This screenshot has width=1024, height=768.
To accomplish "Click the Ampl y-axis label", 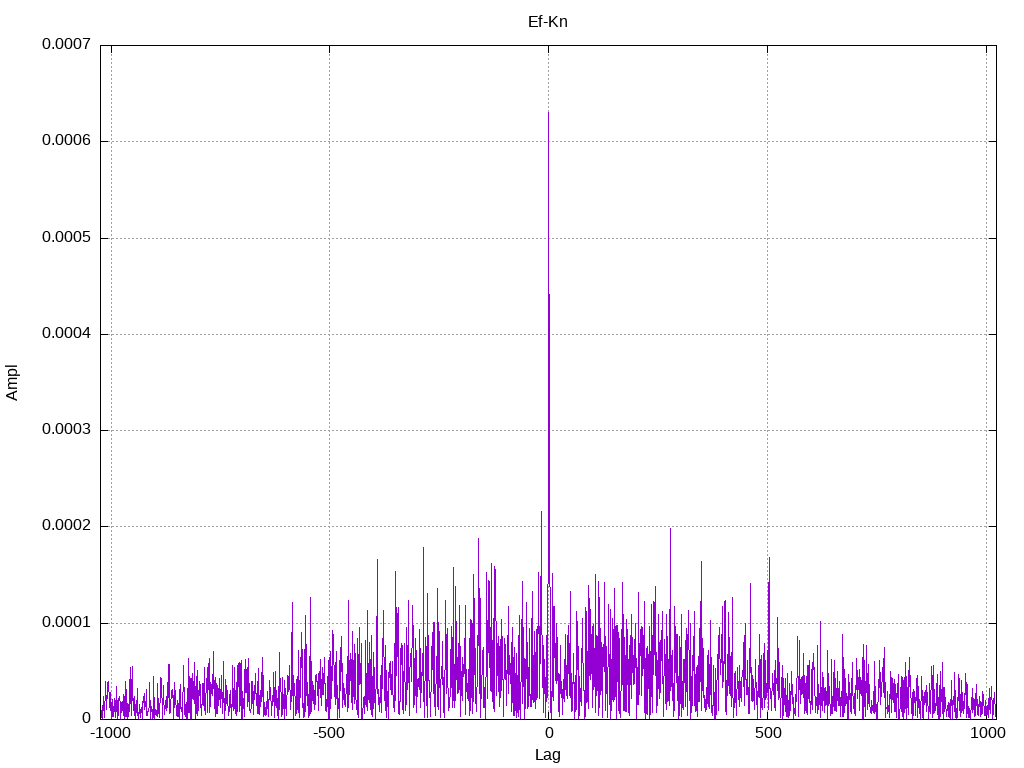I will tap(12, 383).
